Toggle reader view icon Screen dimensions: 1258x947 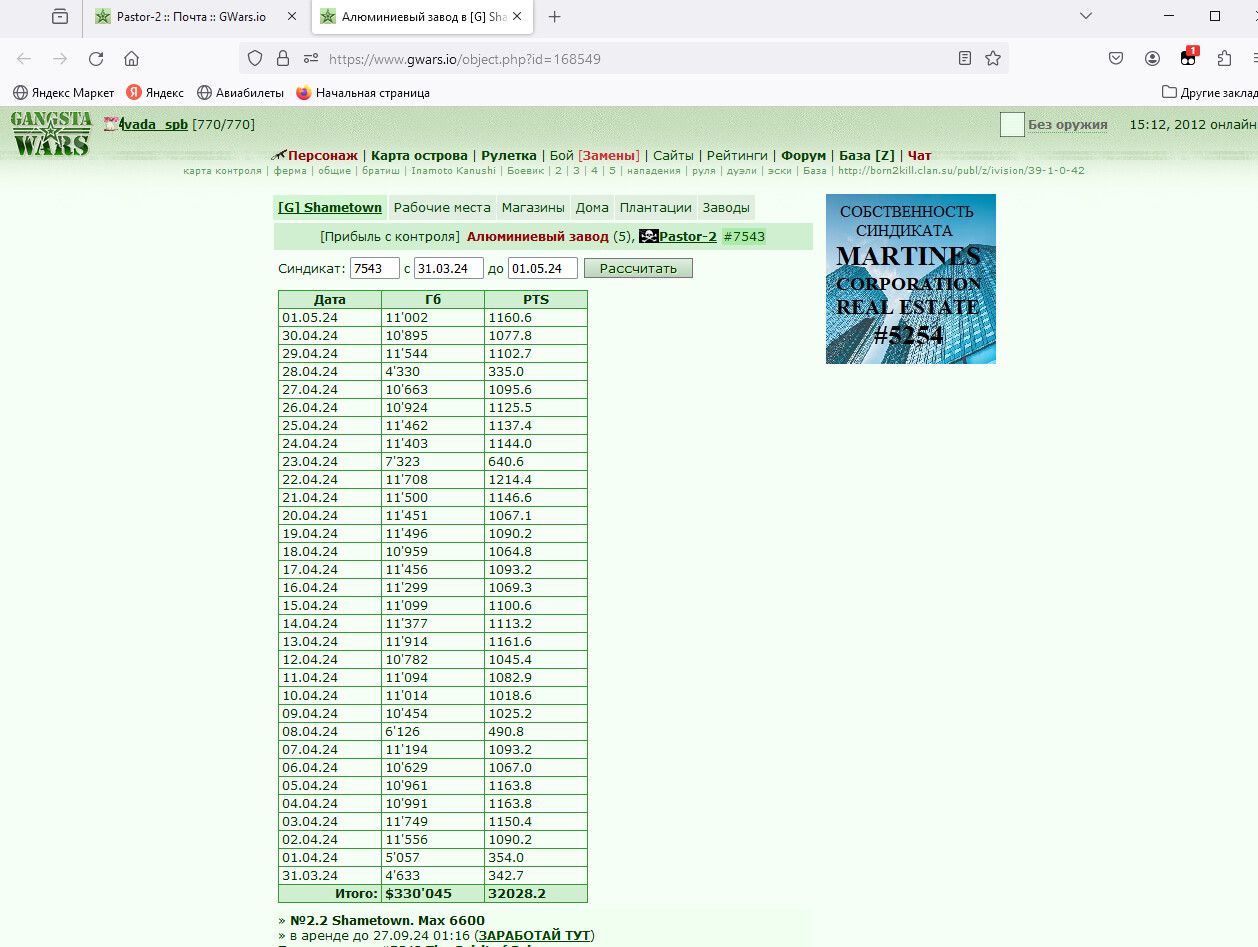(965, 59)
